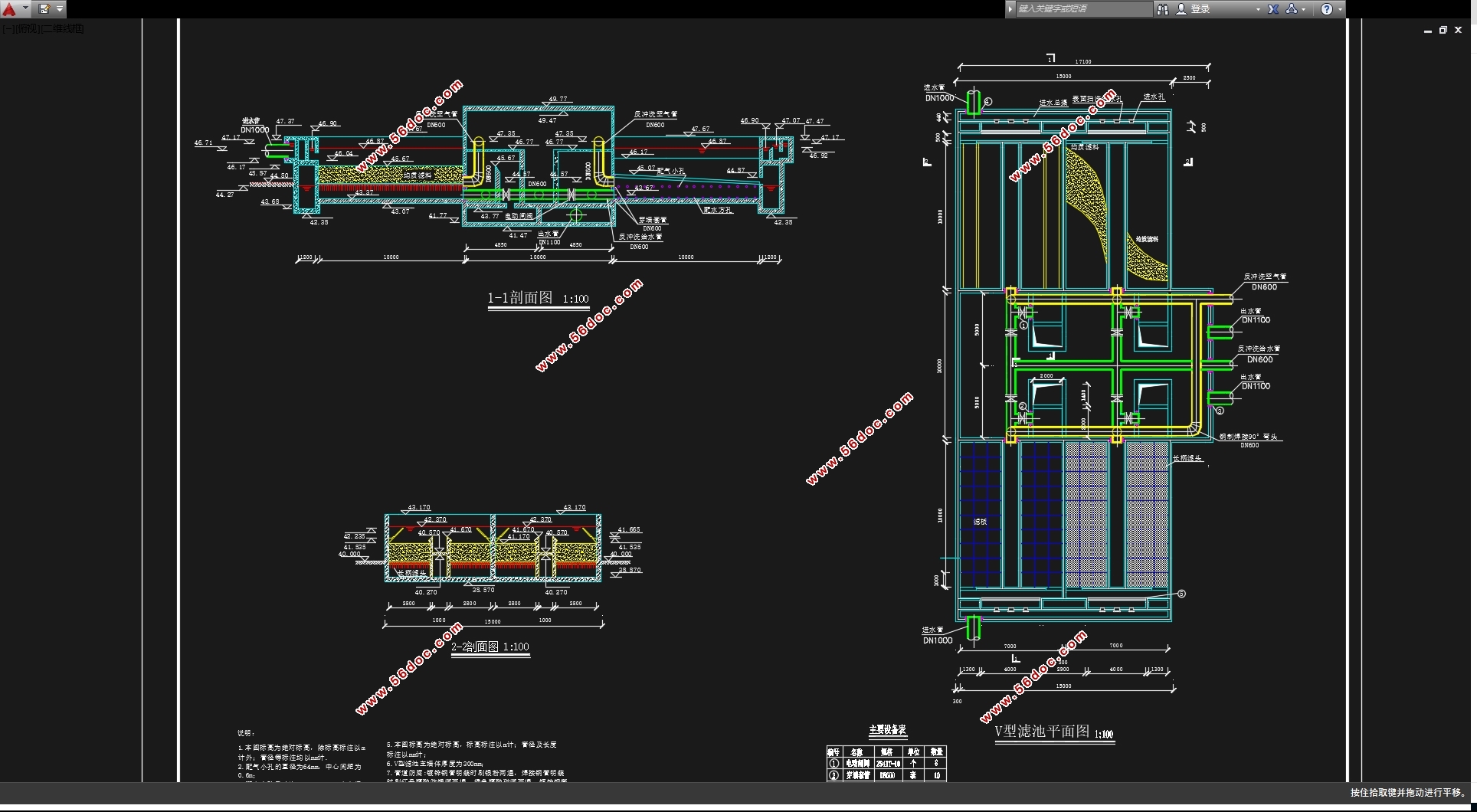This screenshot has width=1477, height=812.
Task: Click the [-] viewport controls label
Action: (x=7, y=29)
